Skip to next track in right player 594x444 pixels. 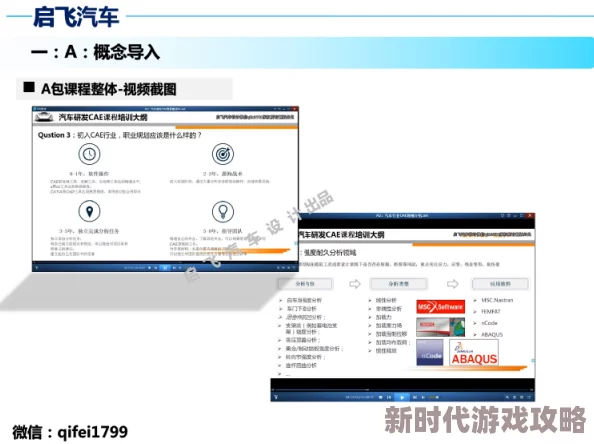[x=415, y=397]
